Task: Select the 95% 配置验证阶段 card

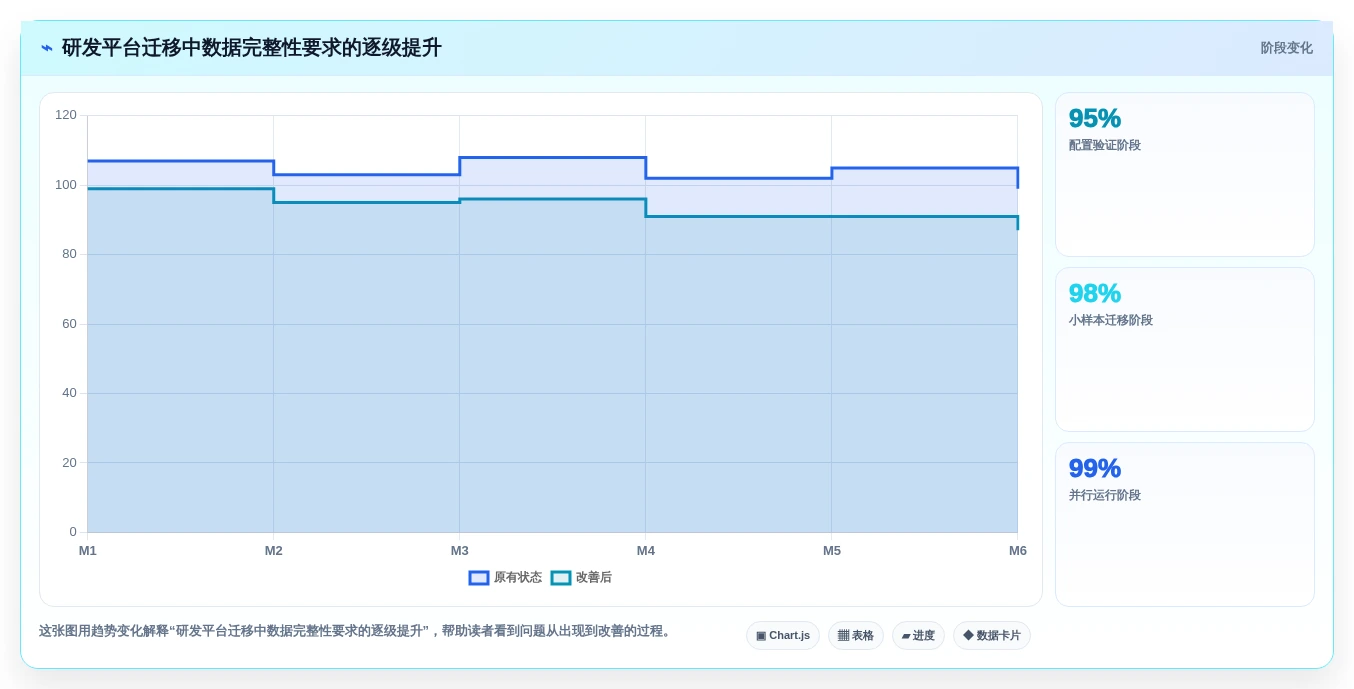Action: (x=1185, y=175)
